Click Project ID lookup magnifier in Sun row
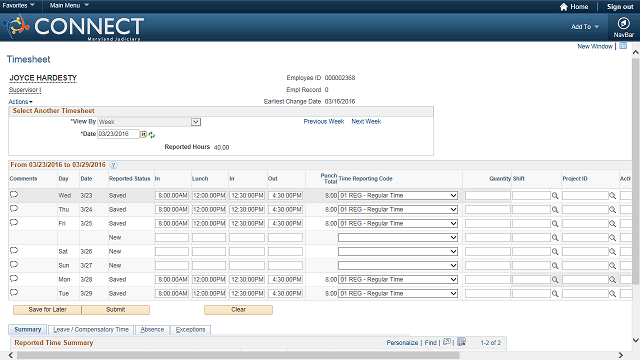This screenshot has width=640, height=360. click(613, 266)
